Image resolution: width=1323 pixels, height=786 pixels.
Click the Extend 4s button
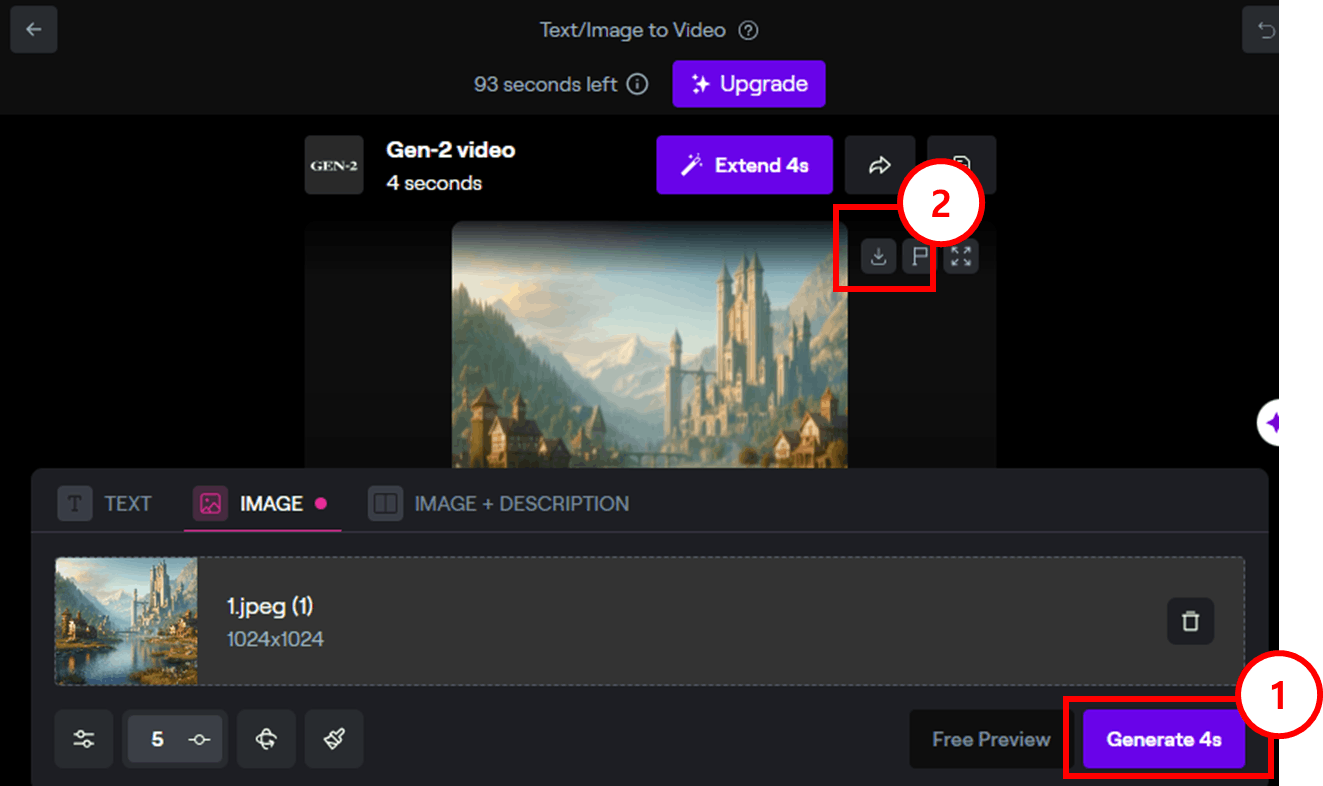click(744, 165)
